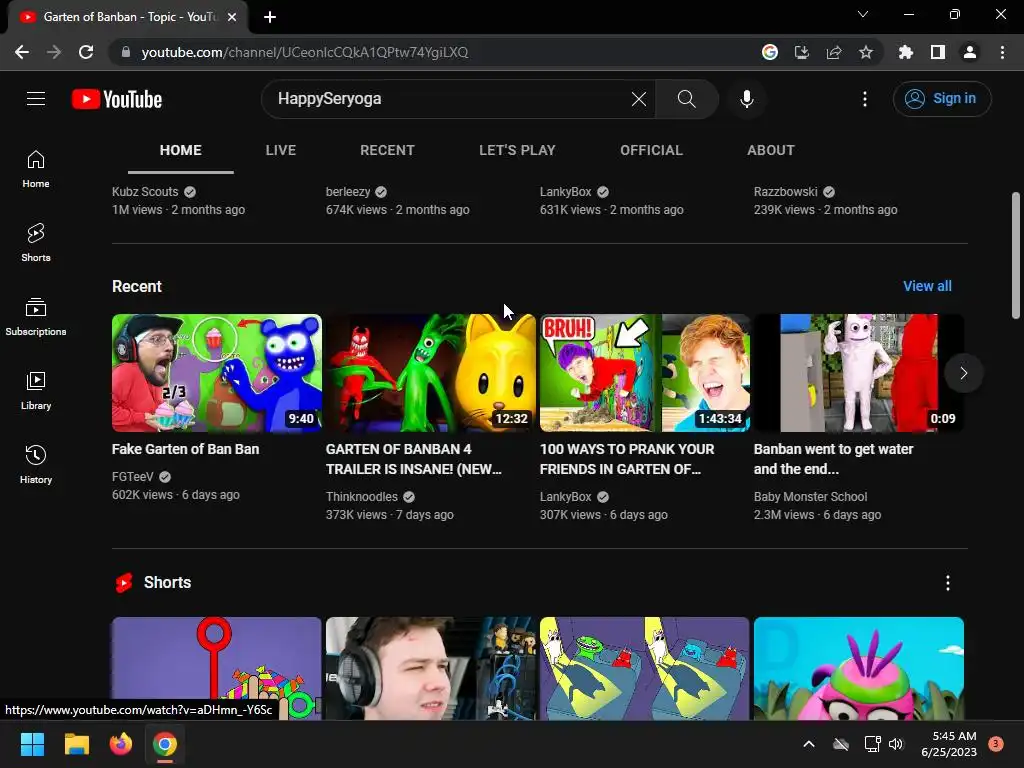
Task: Open Subscriptions in the sidebar
Action: (36, 317)
